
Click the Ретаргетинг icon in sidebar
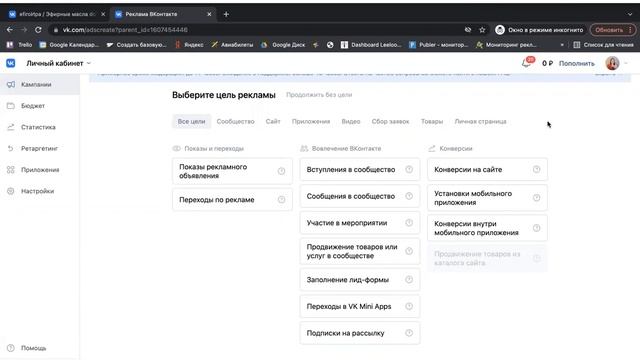coord(11,148)
